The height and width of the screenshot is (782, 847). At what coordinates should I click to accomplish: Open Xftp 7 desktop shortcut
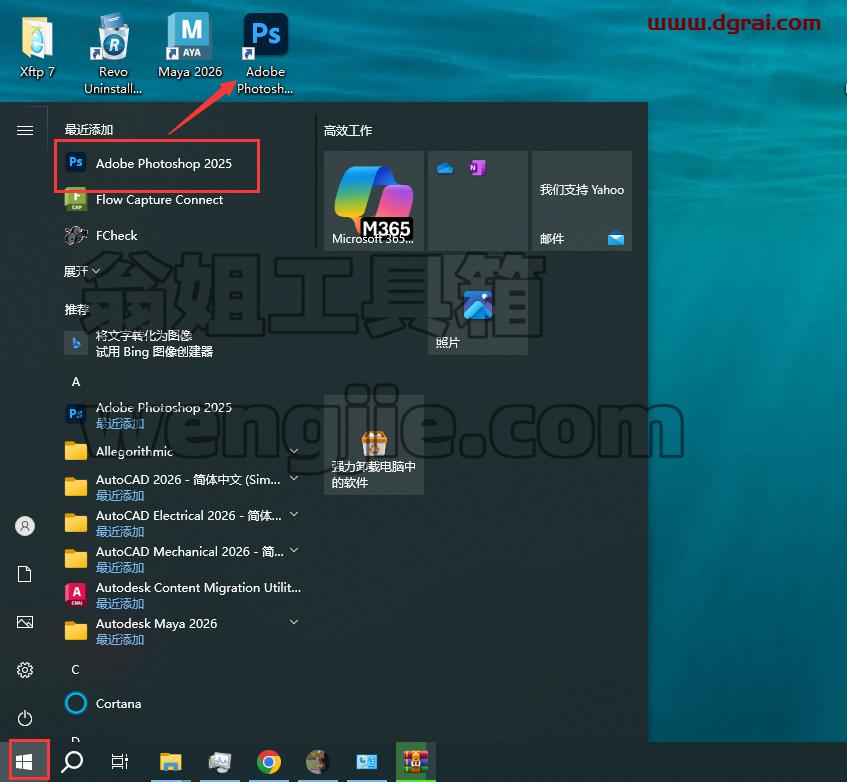coord(37,49)
